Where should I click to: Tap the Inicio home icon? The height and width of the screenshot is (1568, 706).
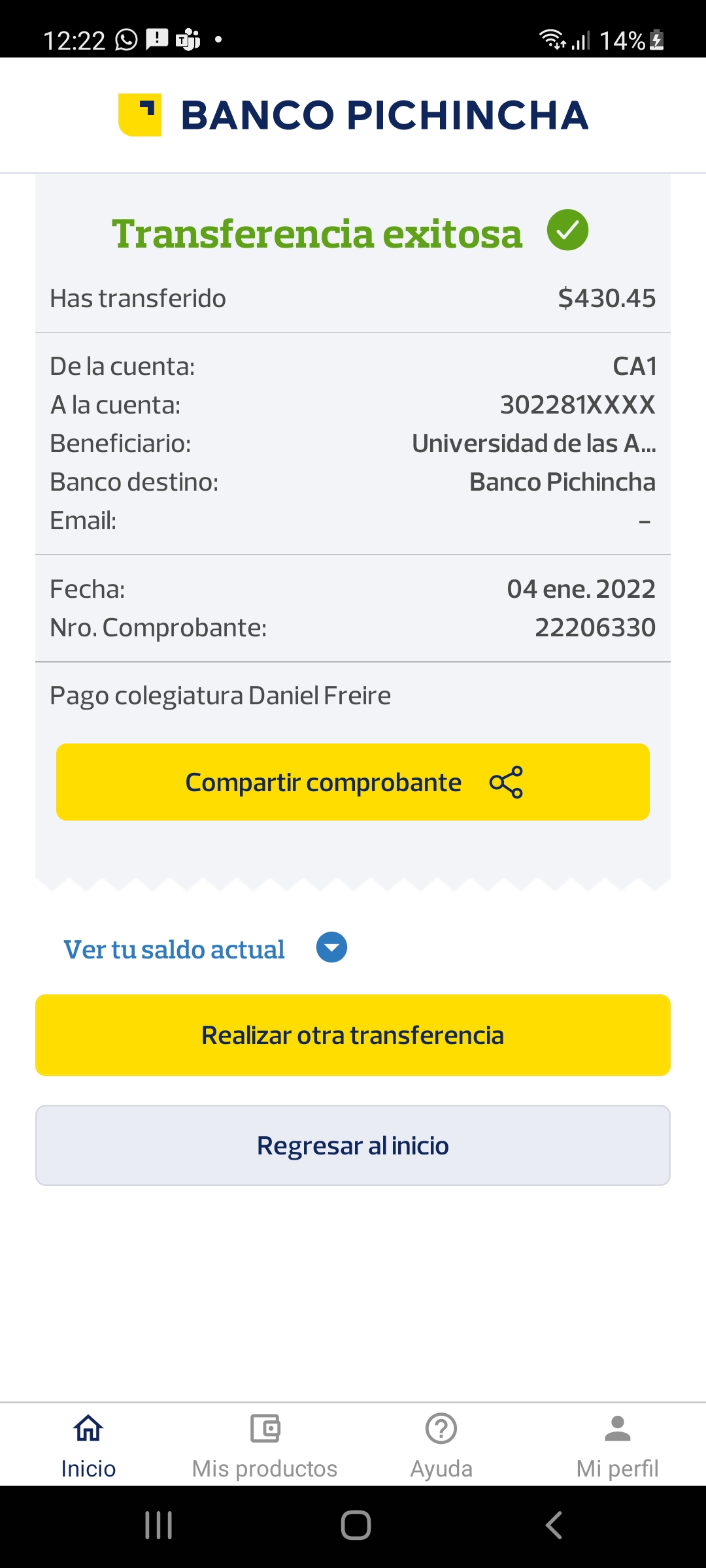point(88,1428)
